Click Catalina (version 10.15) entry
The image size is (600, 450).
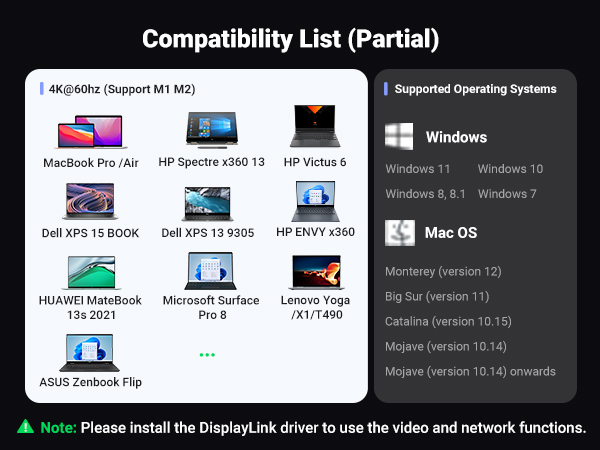448,321
